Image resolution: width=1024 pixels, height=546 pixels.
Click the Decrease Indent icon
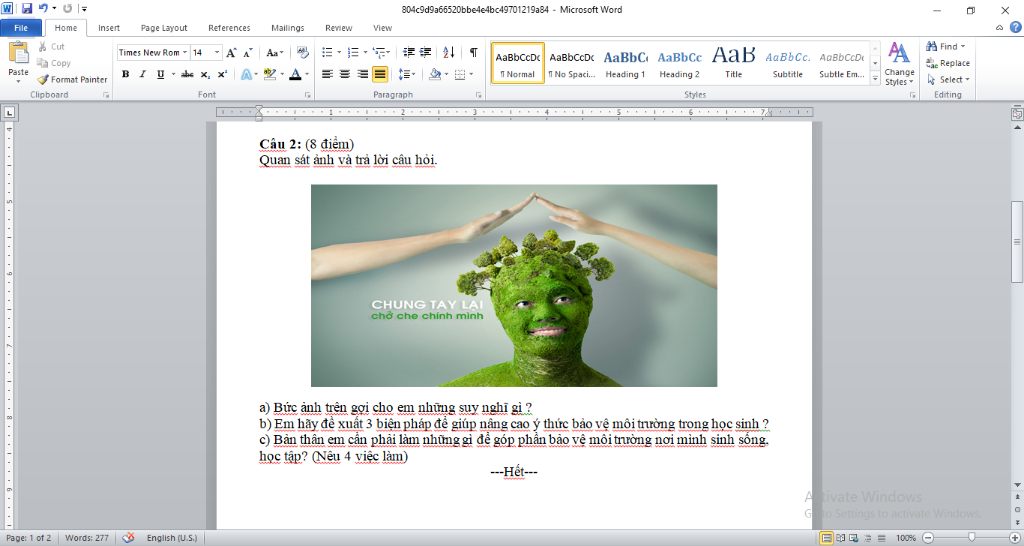click(x=409, y=52)
